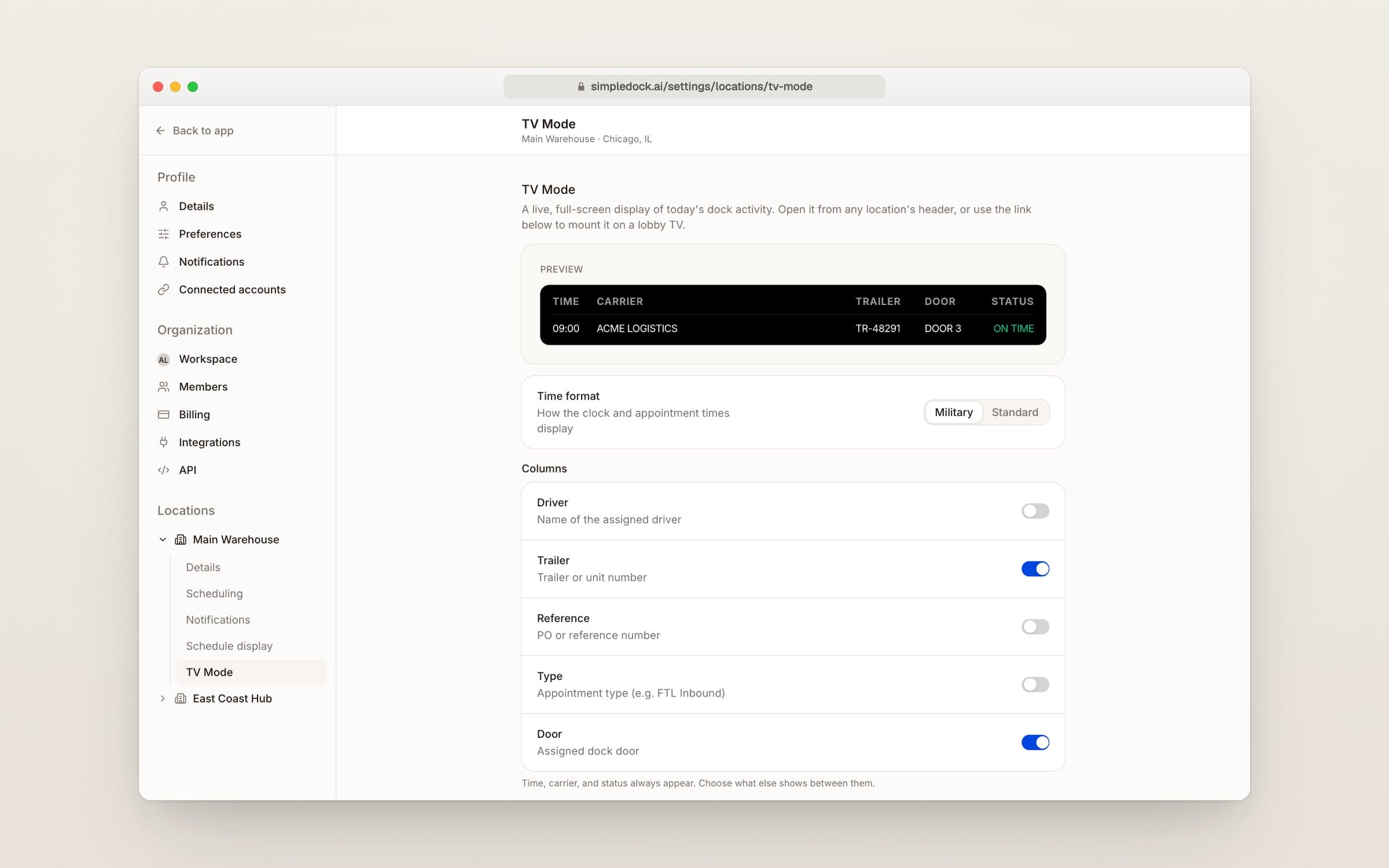Screen dimensions: 1389x868
Task: Open Workspace settings
Action: (208, 359)
